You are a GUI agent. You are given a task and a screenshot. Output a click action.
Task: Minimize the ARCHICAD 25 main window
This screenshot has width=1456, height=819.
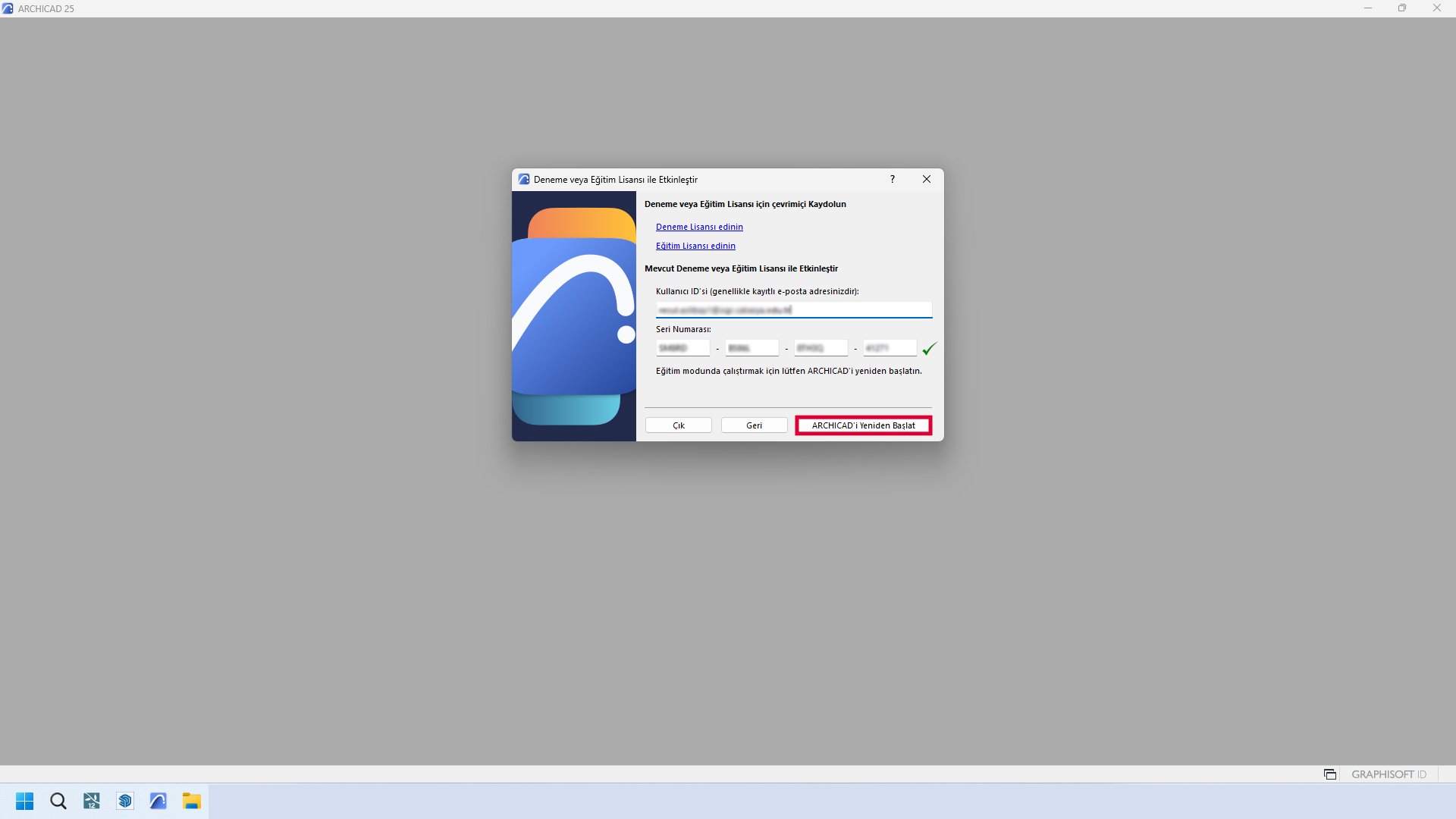pos(1368,8)
